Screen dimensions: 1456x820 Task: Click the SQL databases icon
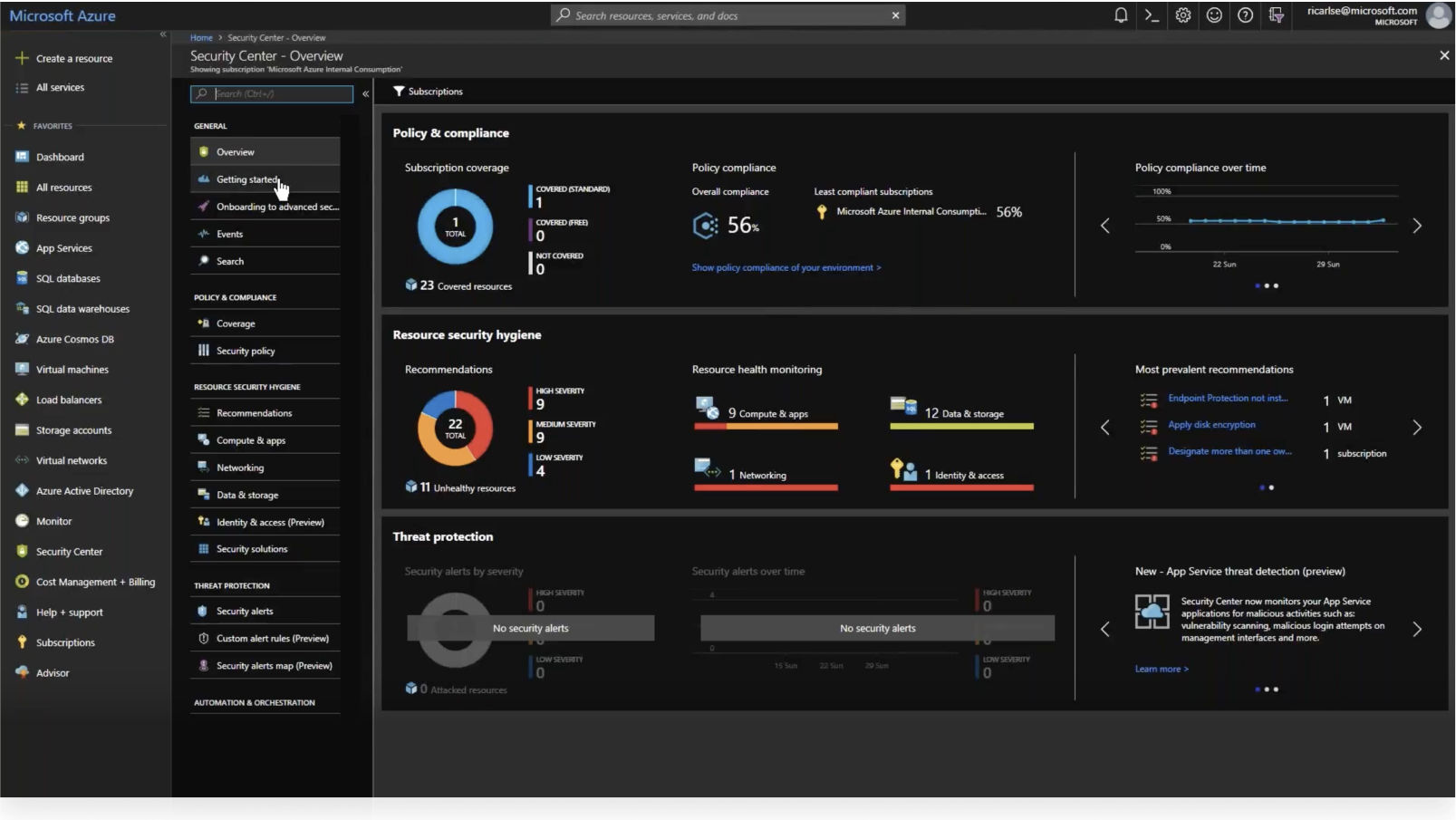pyautogui.click(x=22, y=278)
